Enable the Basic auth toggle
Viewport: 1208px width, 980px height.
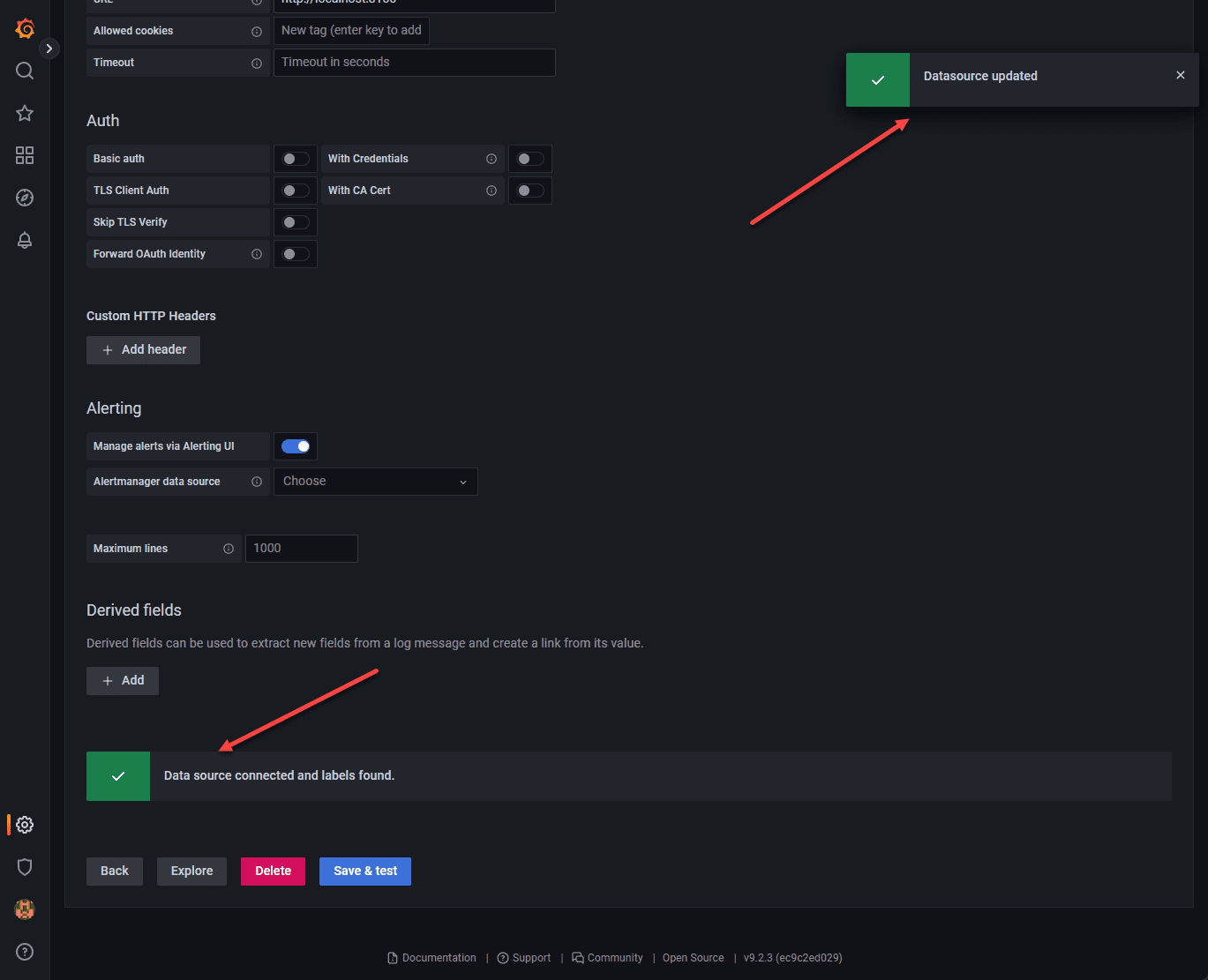(296, 159)
